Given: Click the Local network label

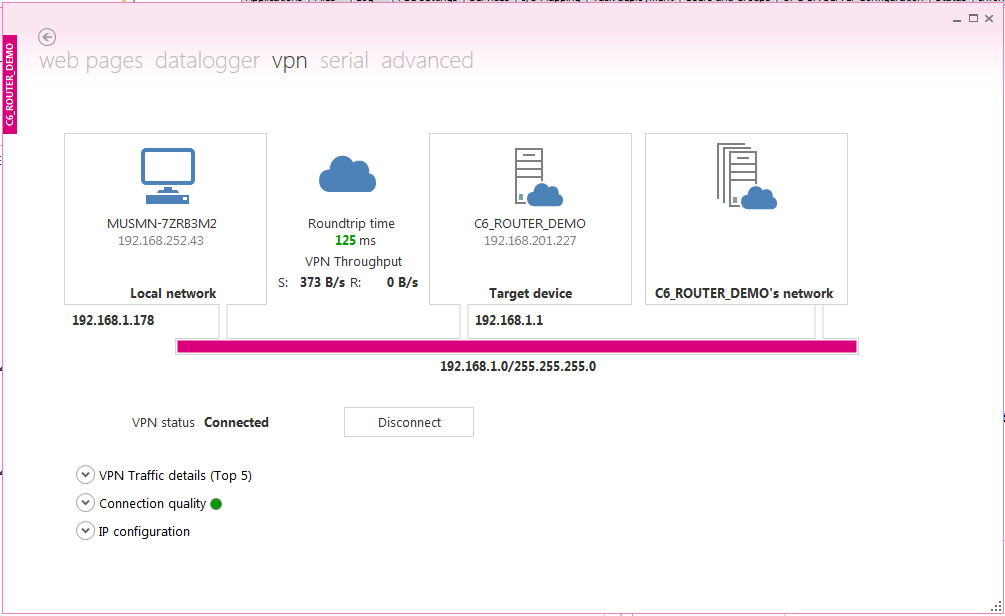Looking at the screenshot, I should (173, 294).
